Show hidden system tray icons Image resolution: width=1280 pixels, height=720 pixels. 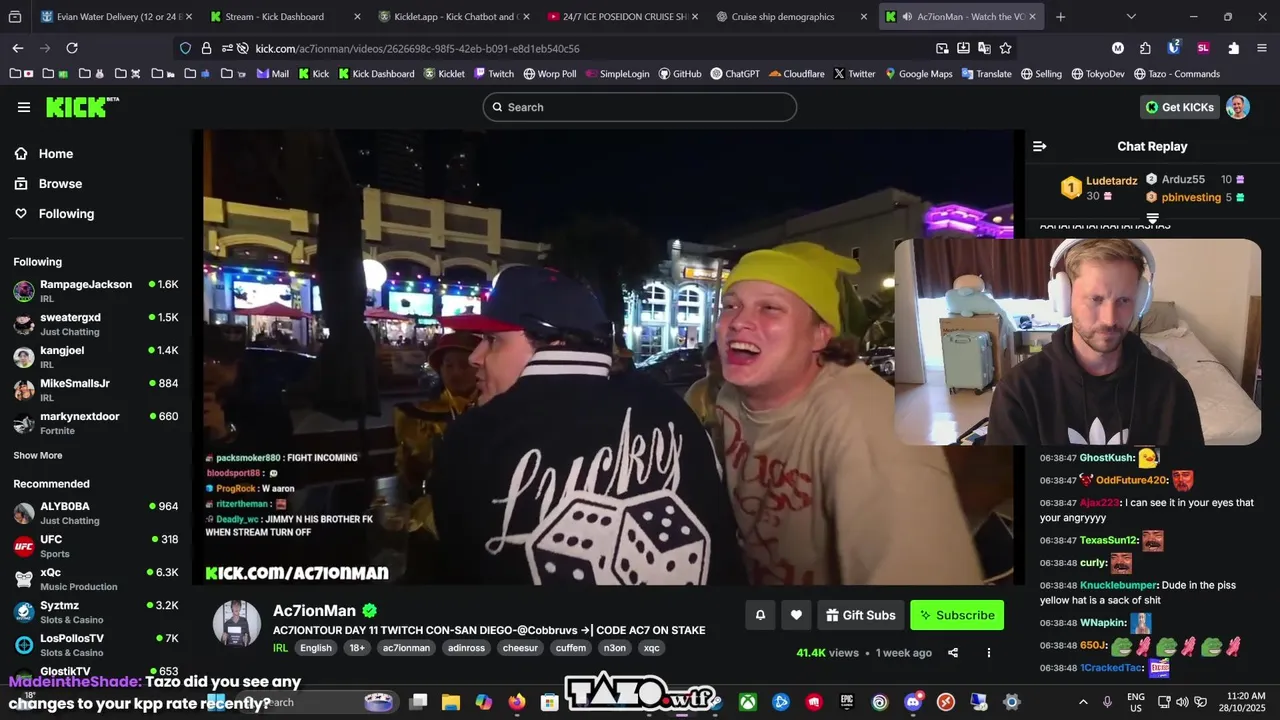tap(1083, 702)
